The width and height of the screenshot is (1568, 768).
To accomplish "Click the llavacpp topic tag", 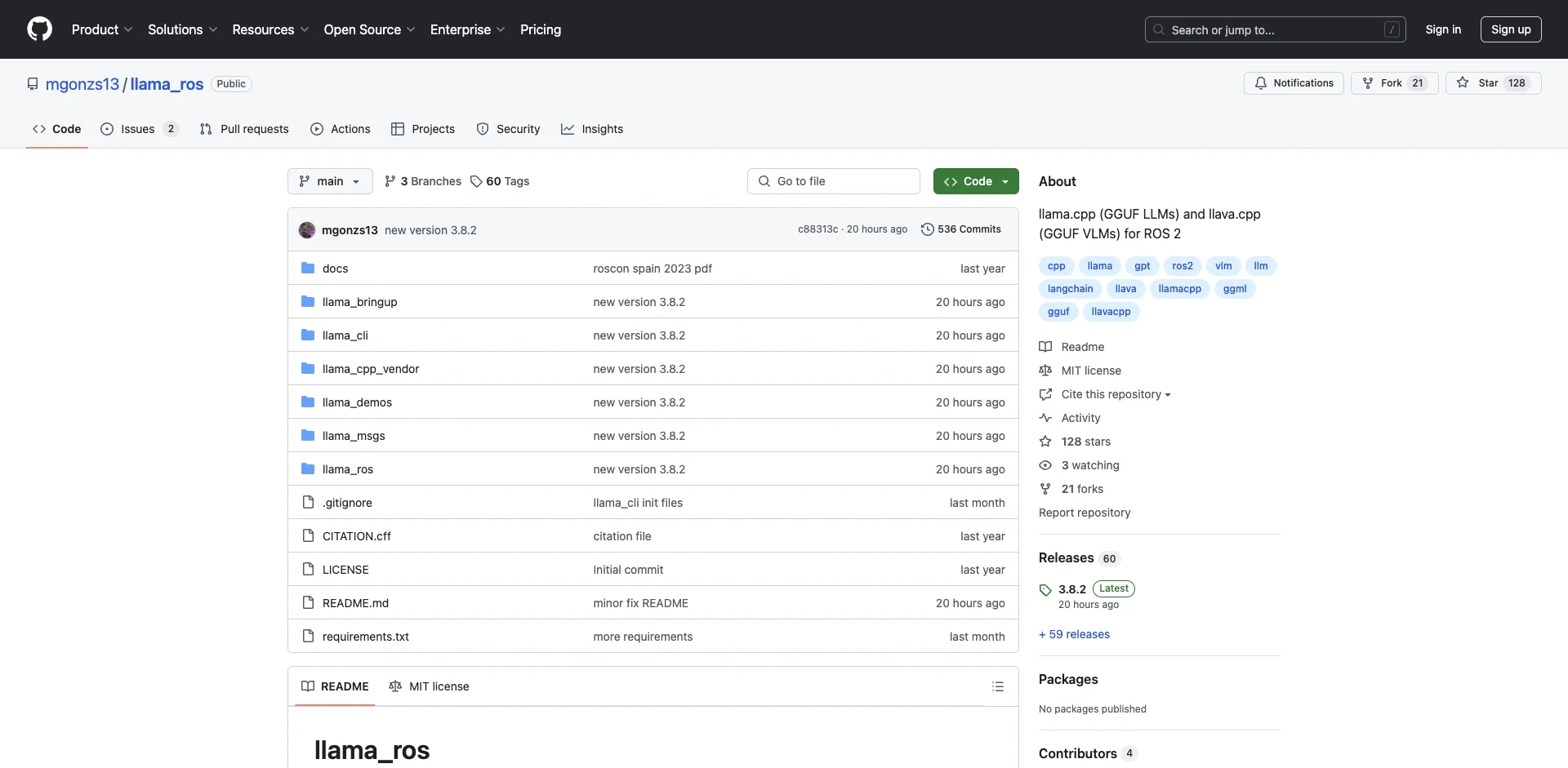I will (1111, 312).
